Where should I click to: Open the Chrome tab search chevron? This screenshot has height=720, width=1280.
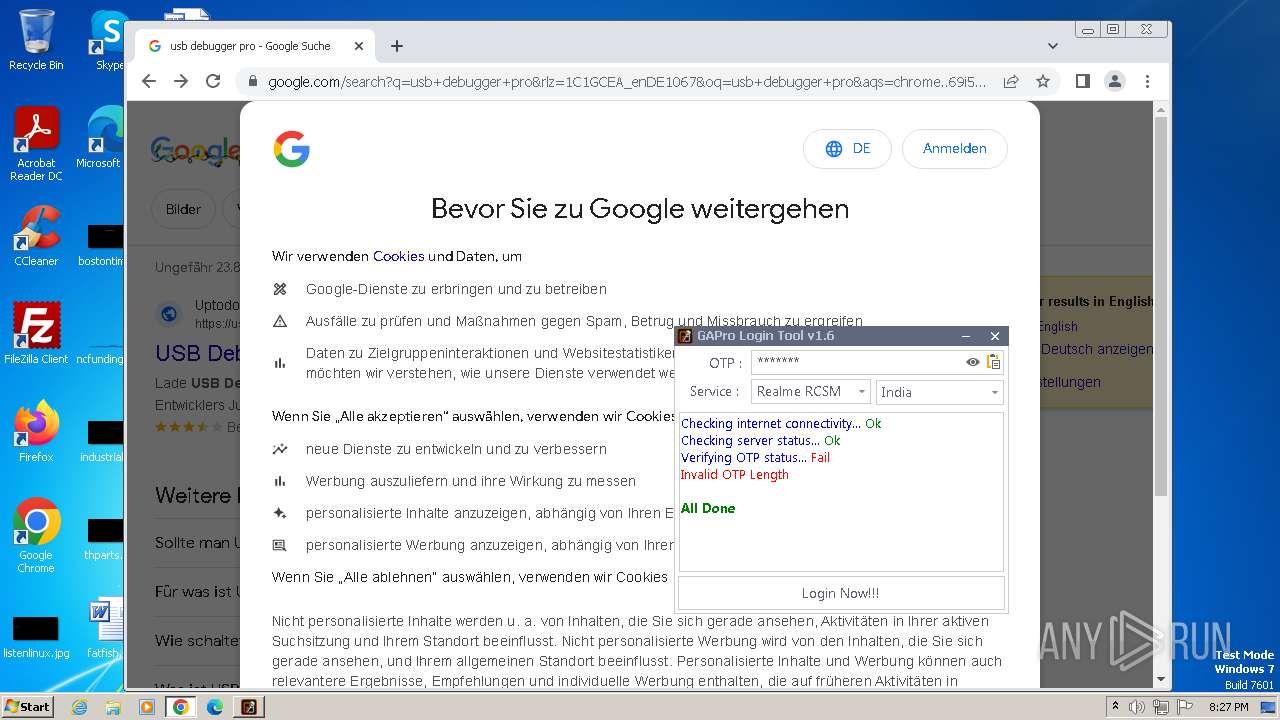pyautogui.click(x=1053, y=46)
